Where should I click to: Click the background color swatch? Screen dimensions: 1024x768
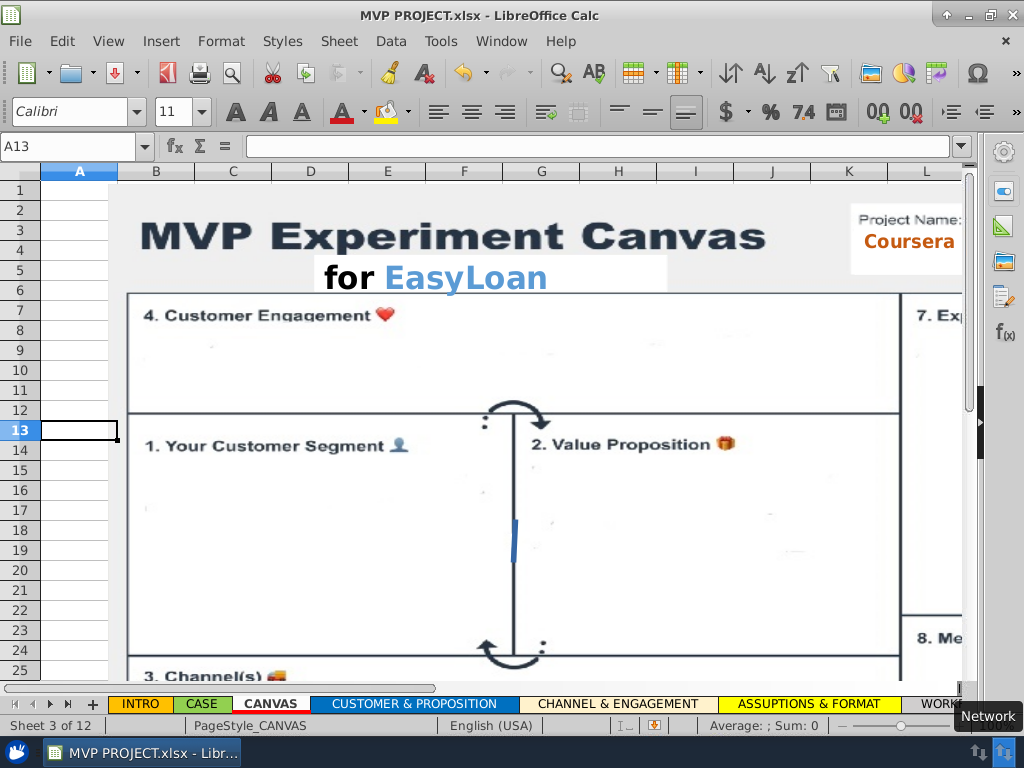coord(386,112)
